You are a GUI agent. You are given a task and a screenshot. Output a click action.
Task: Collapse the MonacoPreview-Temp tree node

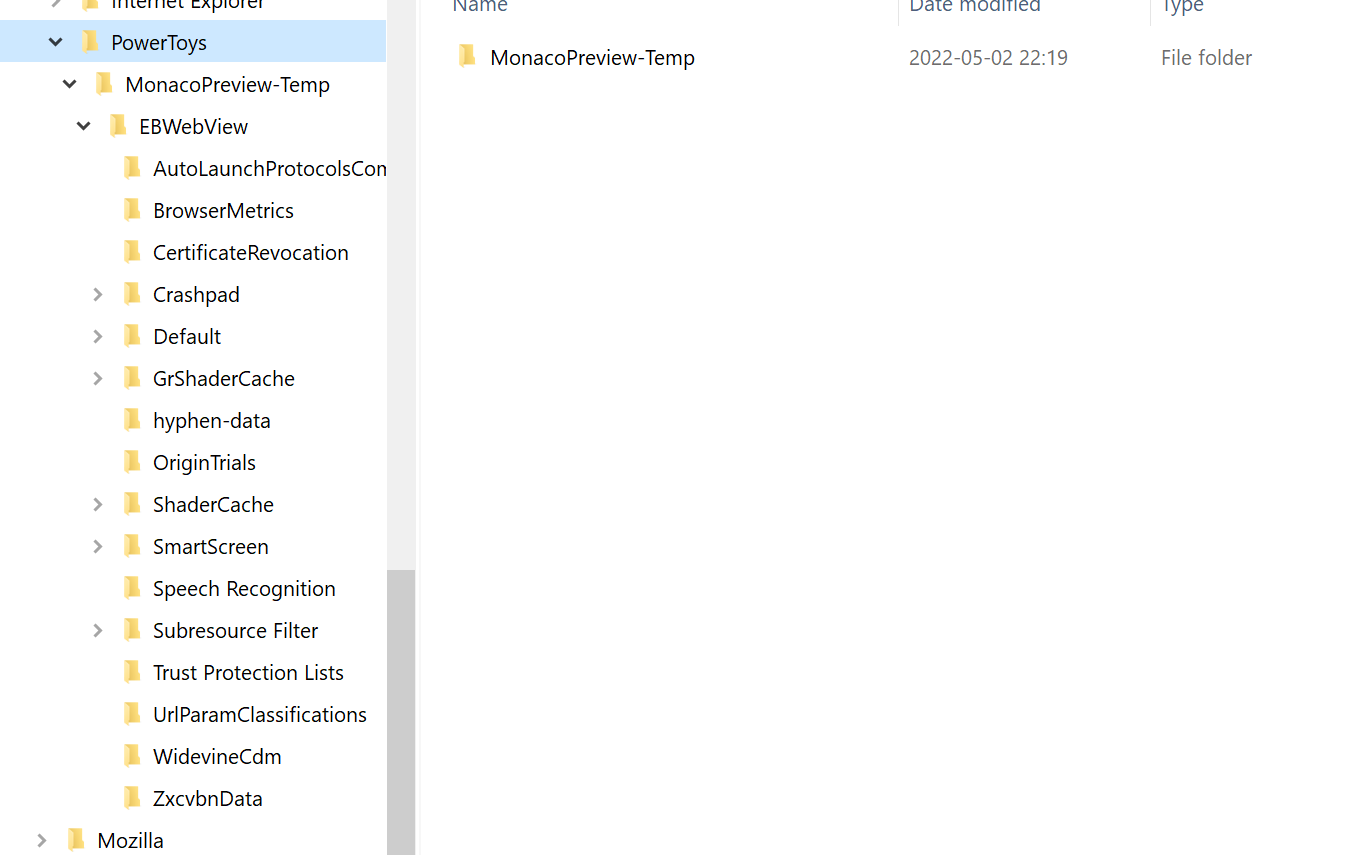70,84
